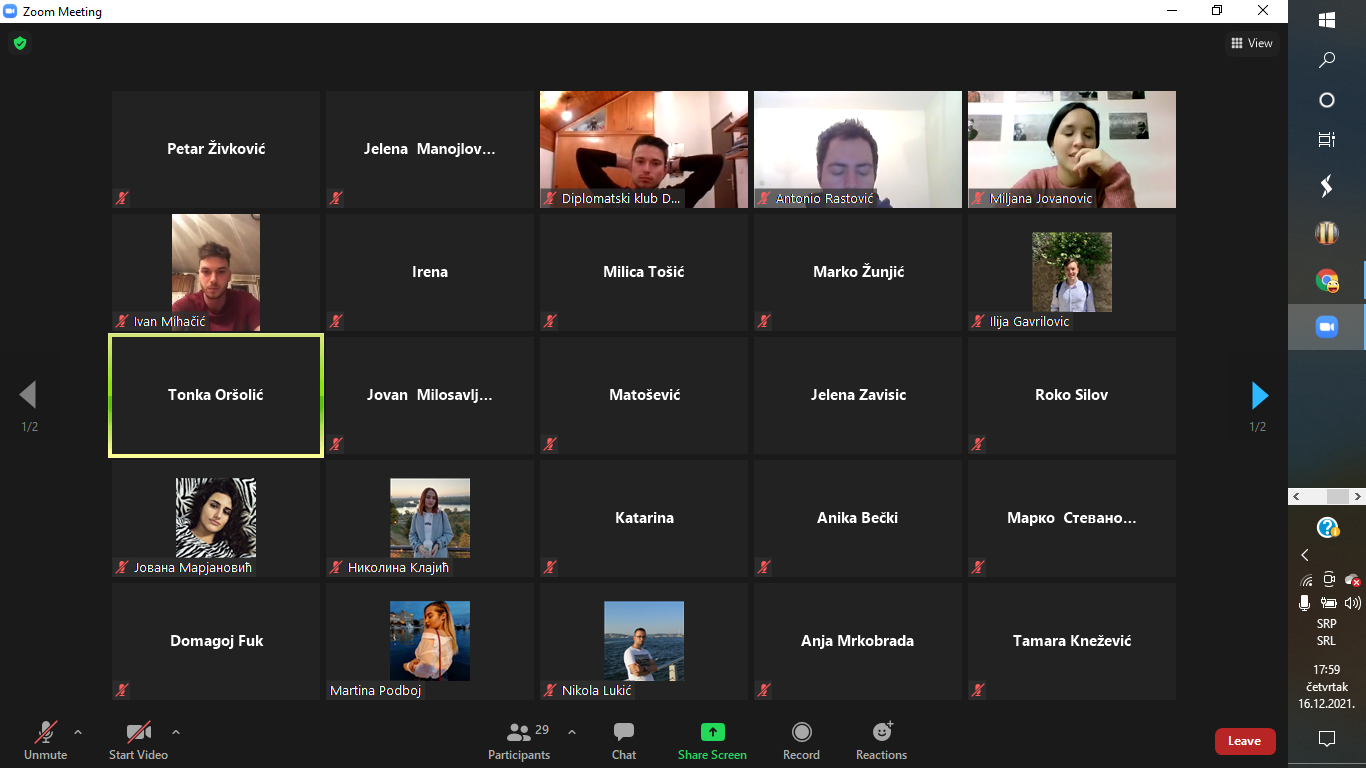Open the Chat panel
This screenshot has height=768, width=1366.
624,741
